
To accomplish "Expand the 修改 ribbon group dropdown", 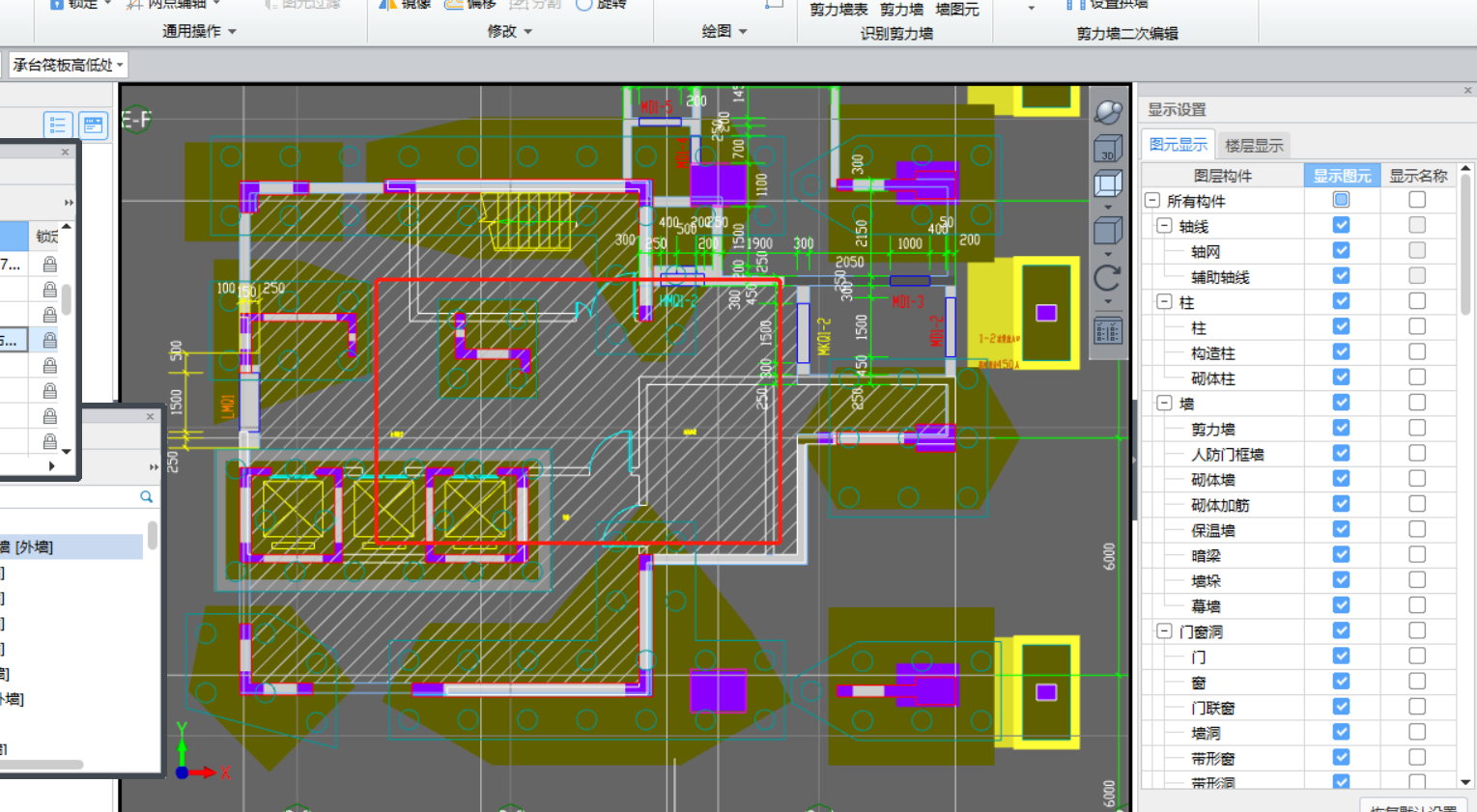I will point(527,32).
